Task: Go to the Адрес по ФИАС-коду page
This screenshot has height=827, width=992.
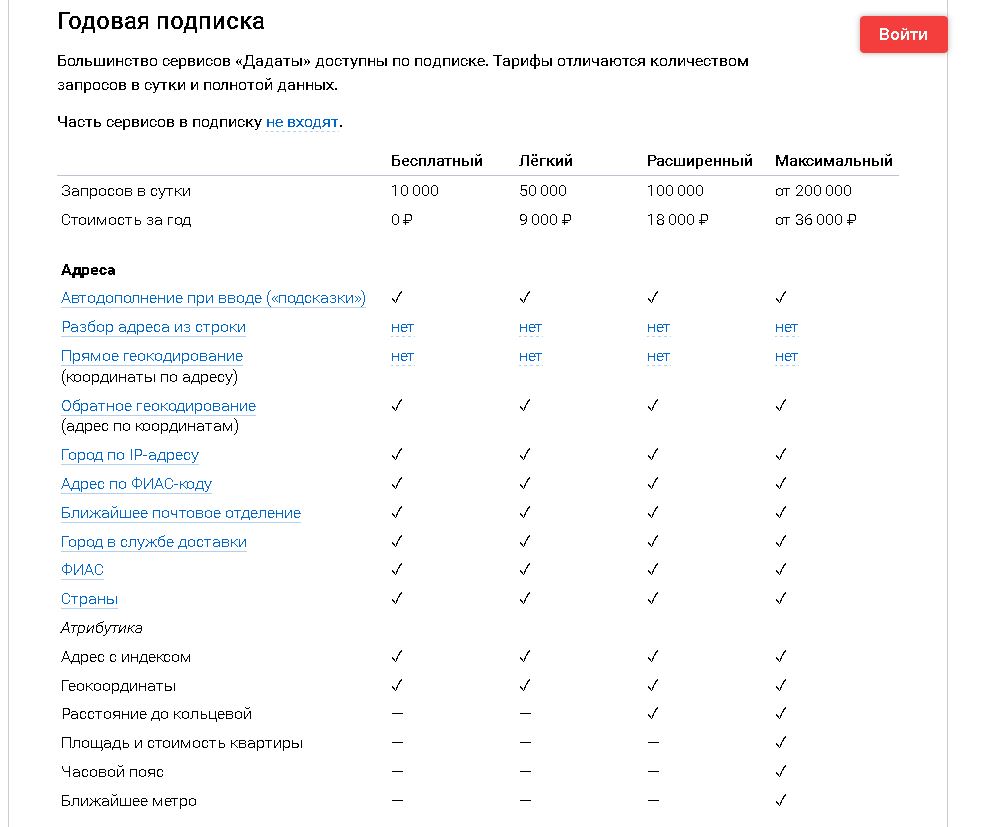Action: tap(136, 484)
